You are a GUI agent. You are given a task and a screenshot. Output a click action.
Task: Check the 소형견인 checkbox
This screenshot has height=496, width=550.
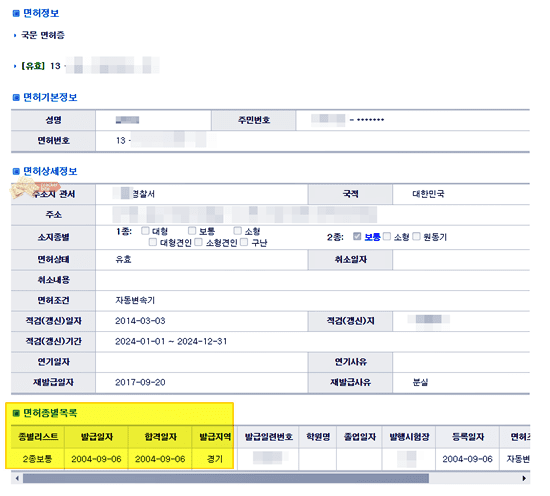pyautogui.click(x=198, y=242)
